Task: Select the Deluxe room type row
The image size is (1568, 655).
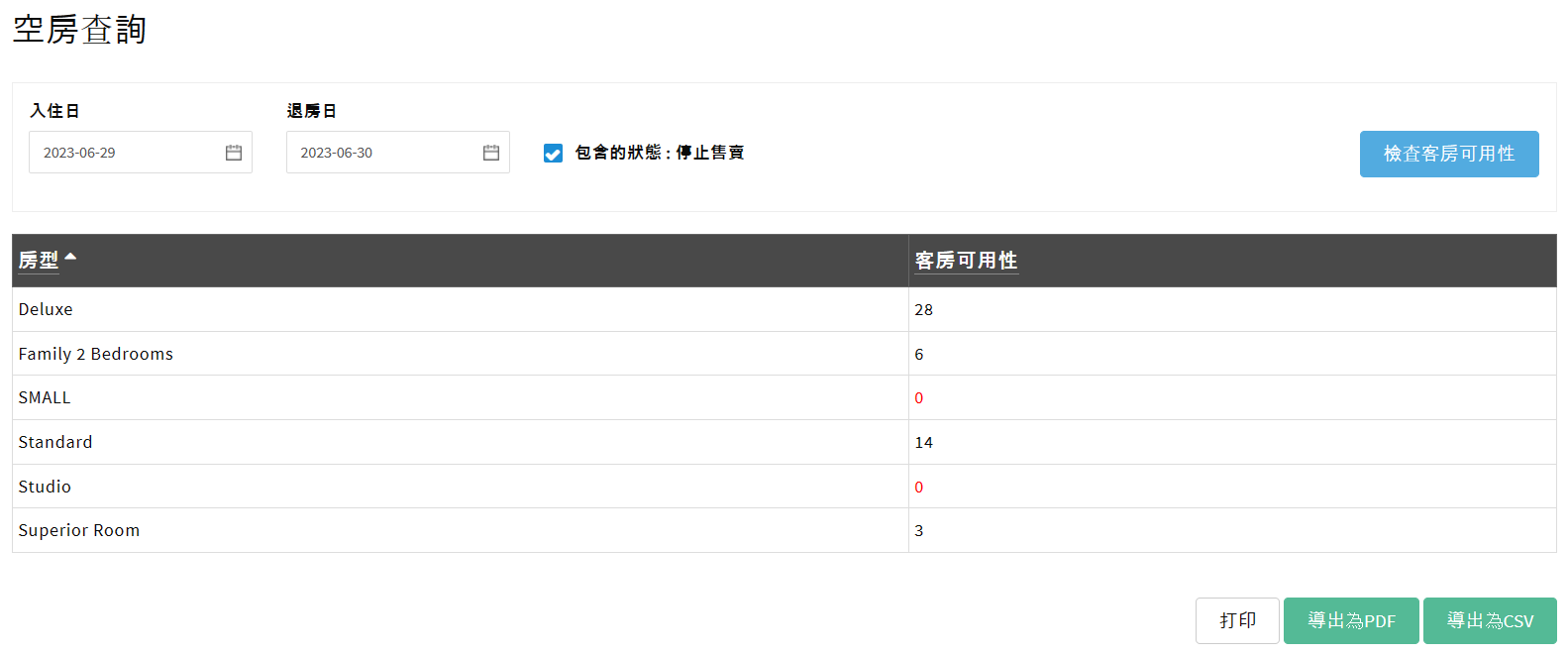Action: coord(46,309)
